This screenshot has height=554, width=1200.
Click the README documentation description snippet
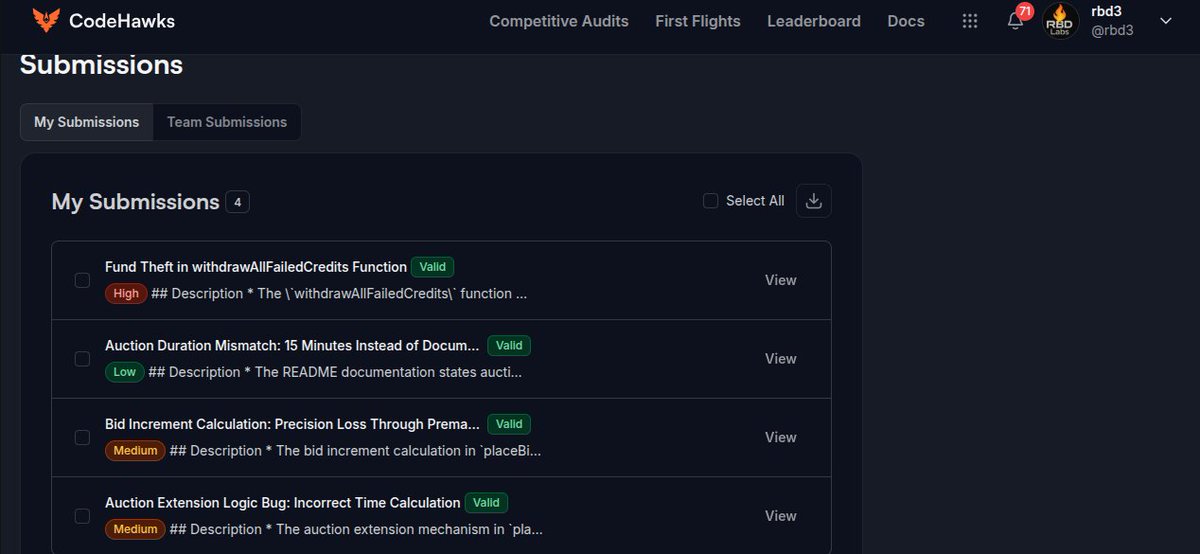click(335, 372)
